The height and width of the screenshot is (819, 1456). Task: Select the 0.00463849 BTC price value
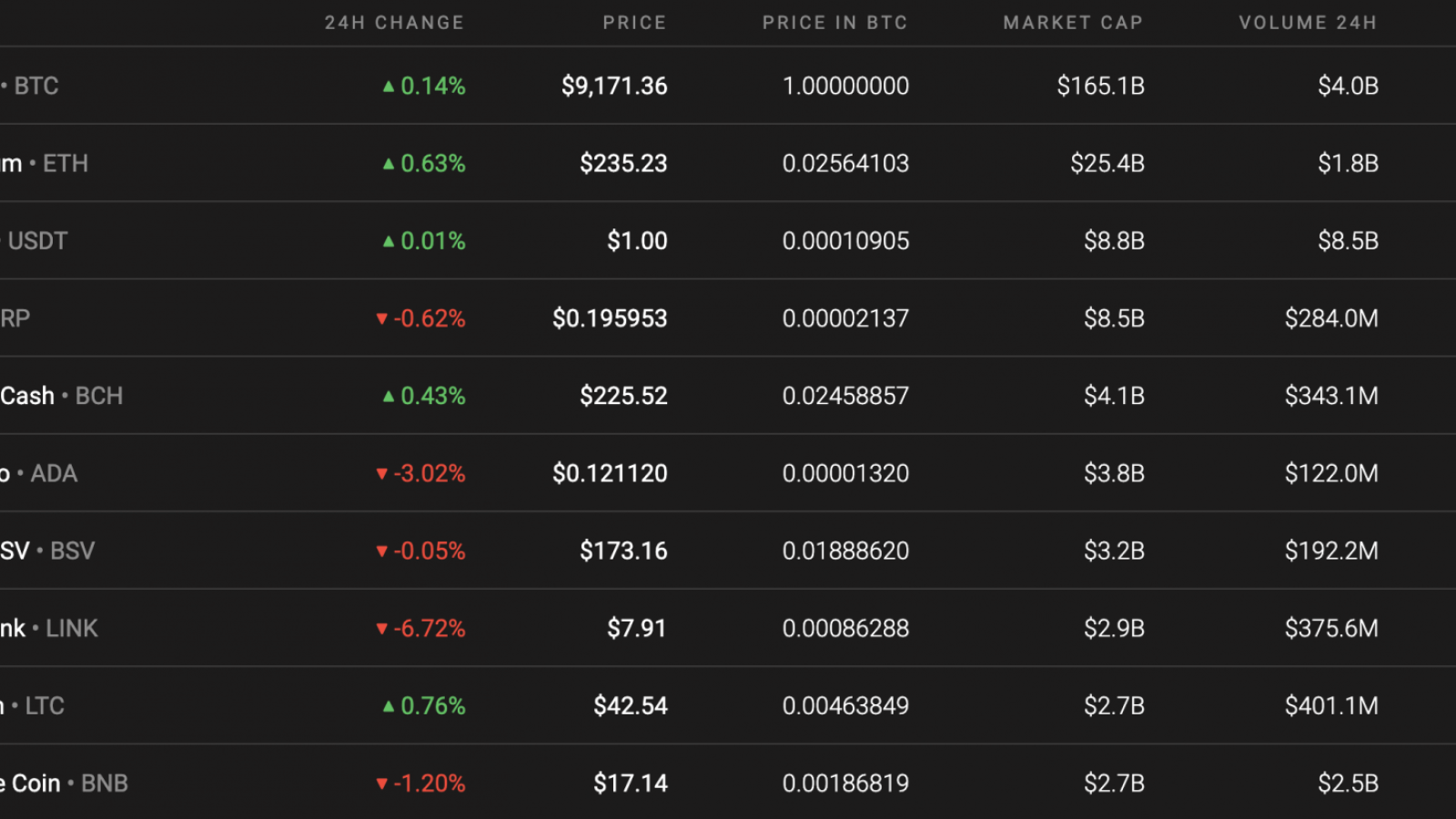point(845,705)
